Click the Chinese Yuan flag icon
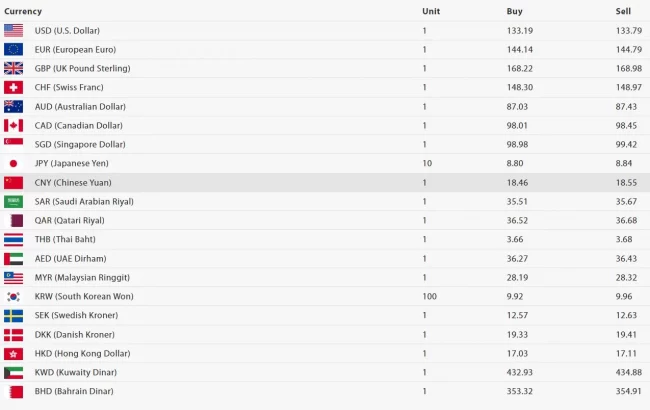 [x=14, y=182]
